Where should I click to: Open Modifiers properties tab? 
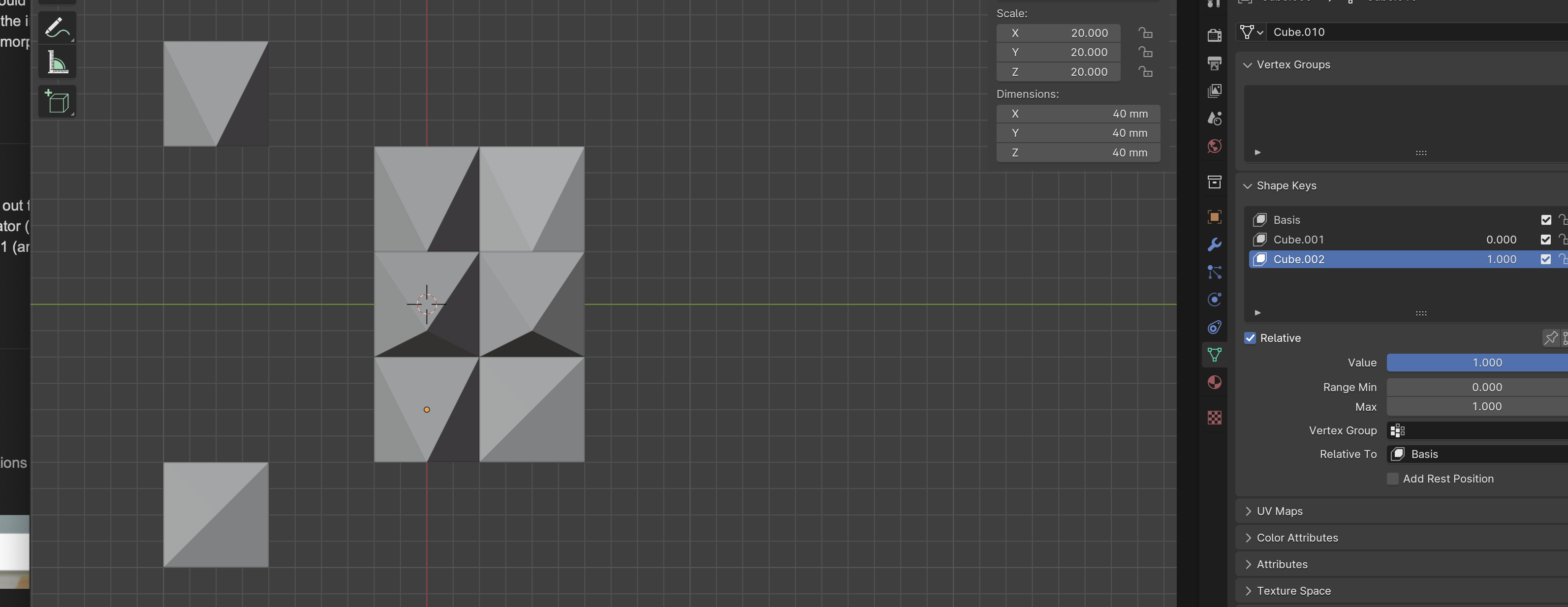tap(1214, 244)
